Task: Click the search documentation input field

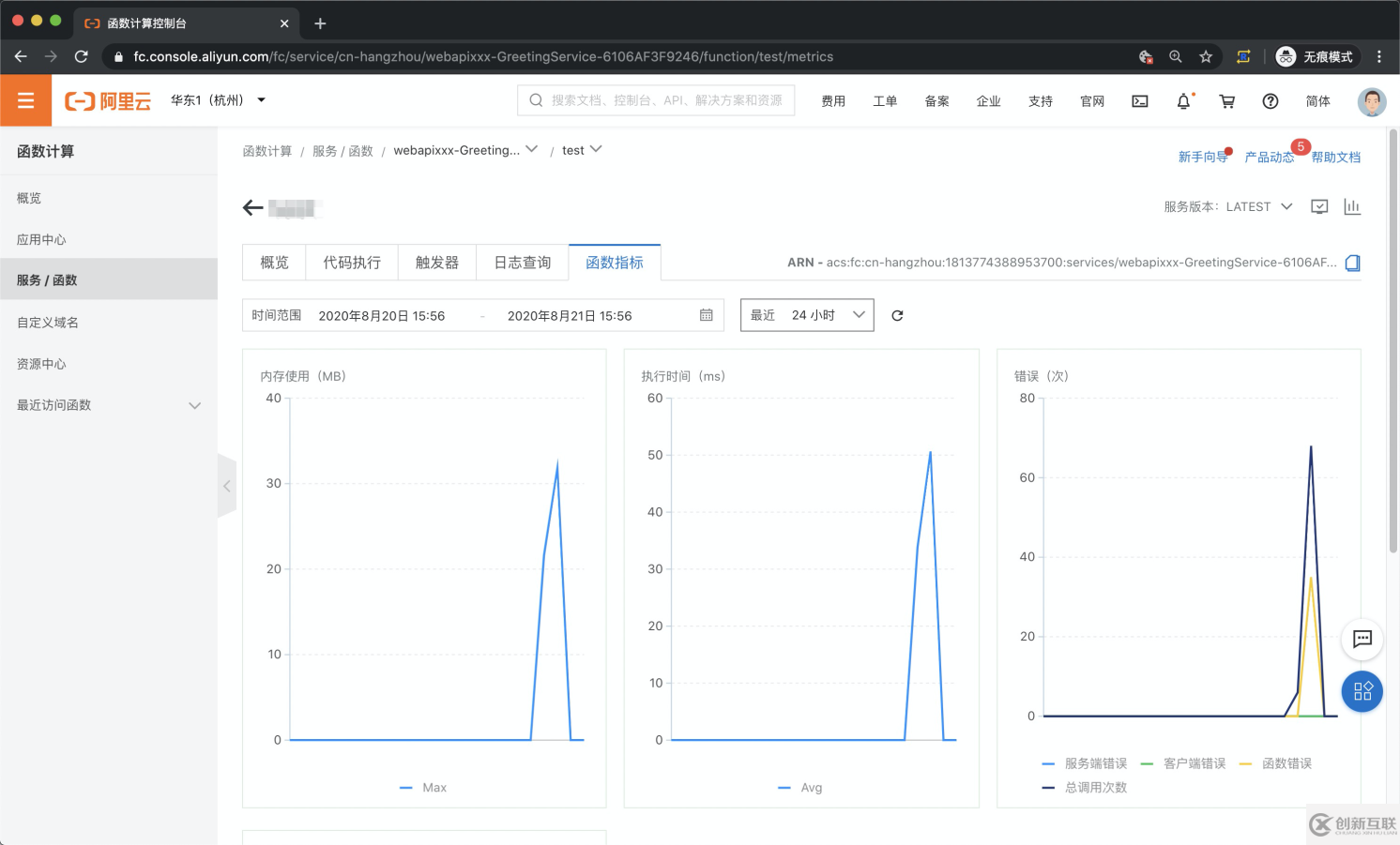Action: [x=665, y=100]
